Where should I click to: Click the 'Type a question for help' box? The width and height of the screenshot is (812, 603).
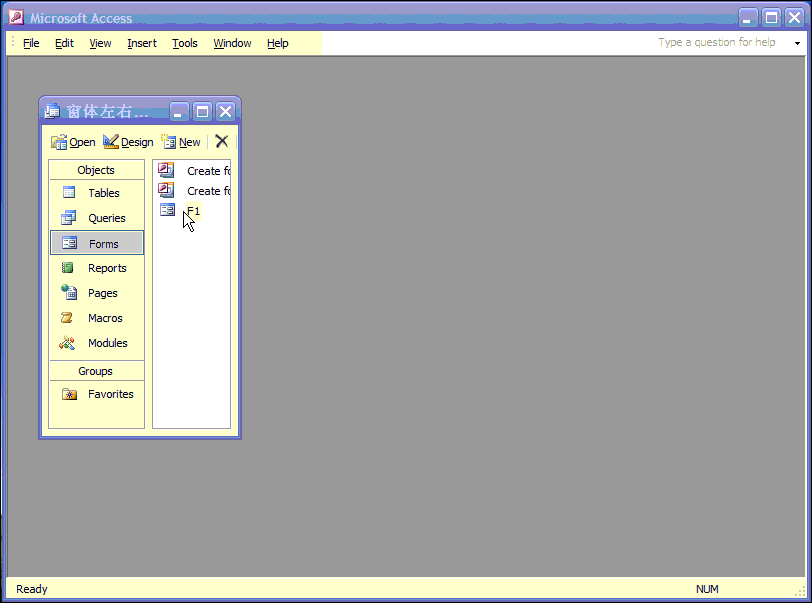point(719,42)
